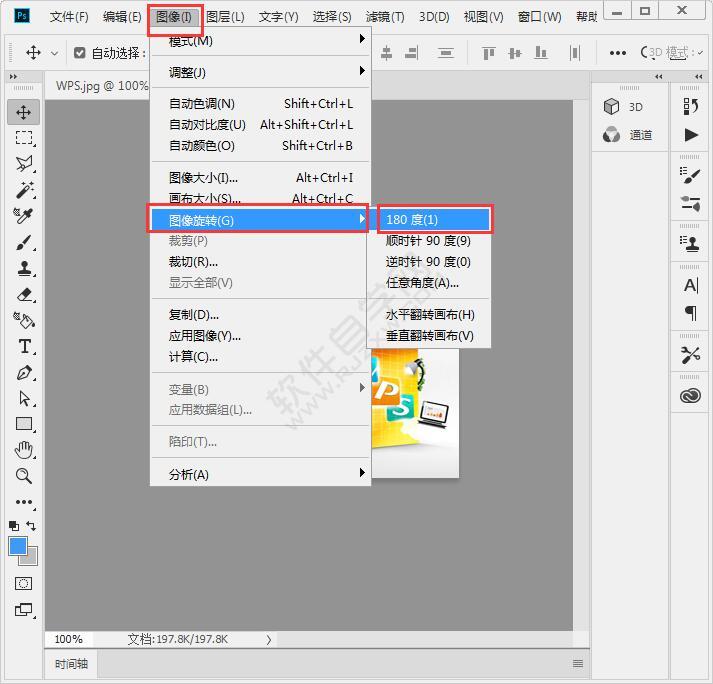Click 水平翻转画布(H) menu entry
This screenshot has height=684, width=713.
pos(430,314)
